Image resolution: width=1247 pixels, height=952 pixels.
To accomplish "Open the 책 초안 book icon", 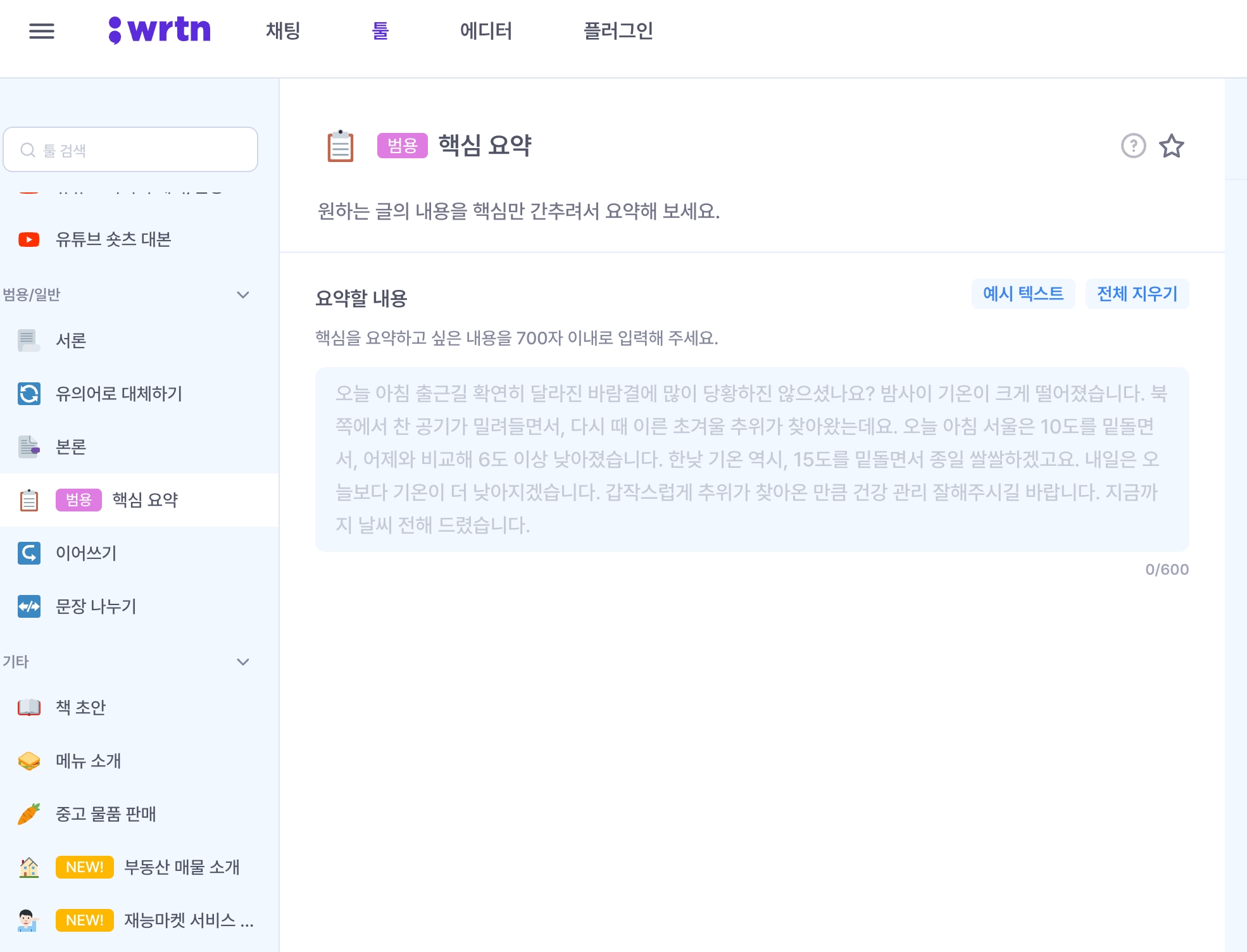I will pyautogui.click(x=29, y=707).
